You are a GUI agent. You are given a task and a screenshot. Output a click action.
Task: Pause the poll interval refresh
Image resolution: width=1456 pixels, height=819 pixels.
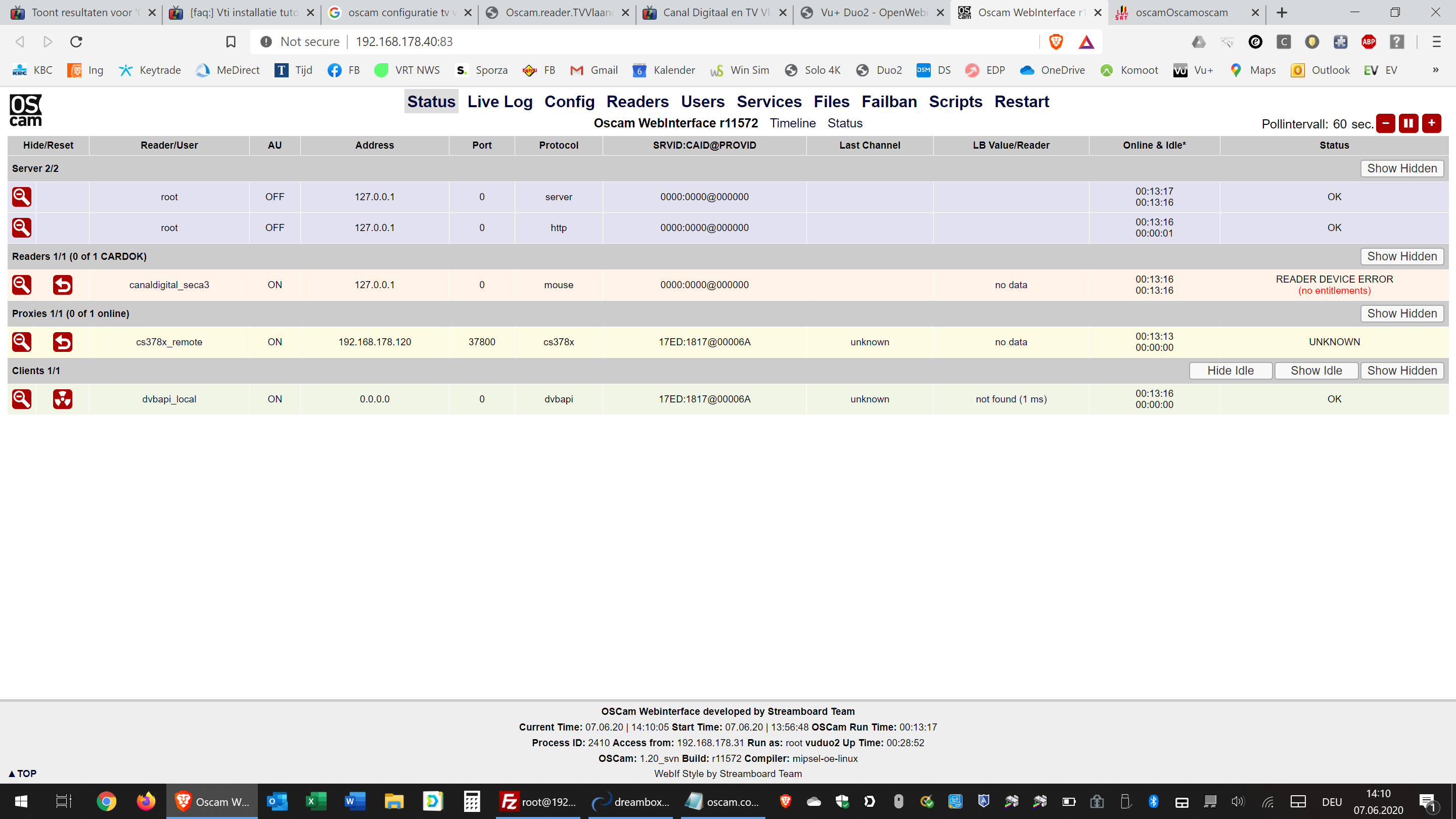click(x=1408, y=123)
